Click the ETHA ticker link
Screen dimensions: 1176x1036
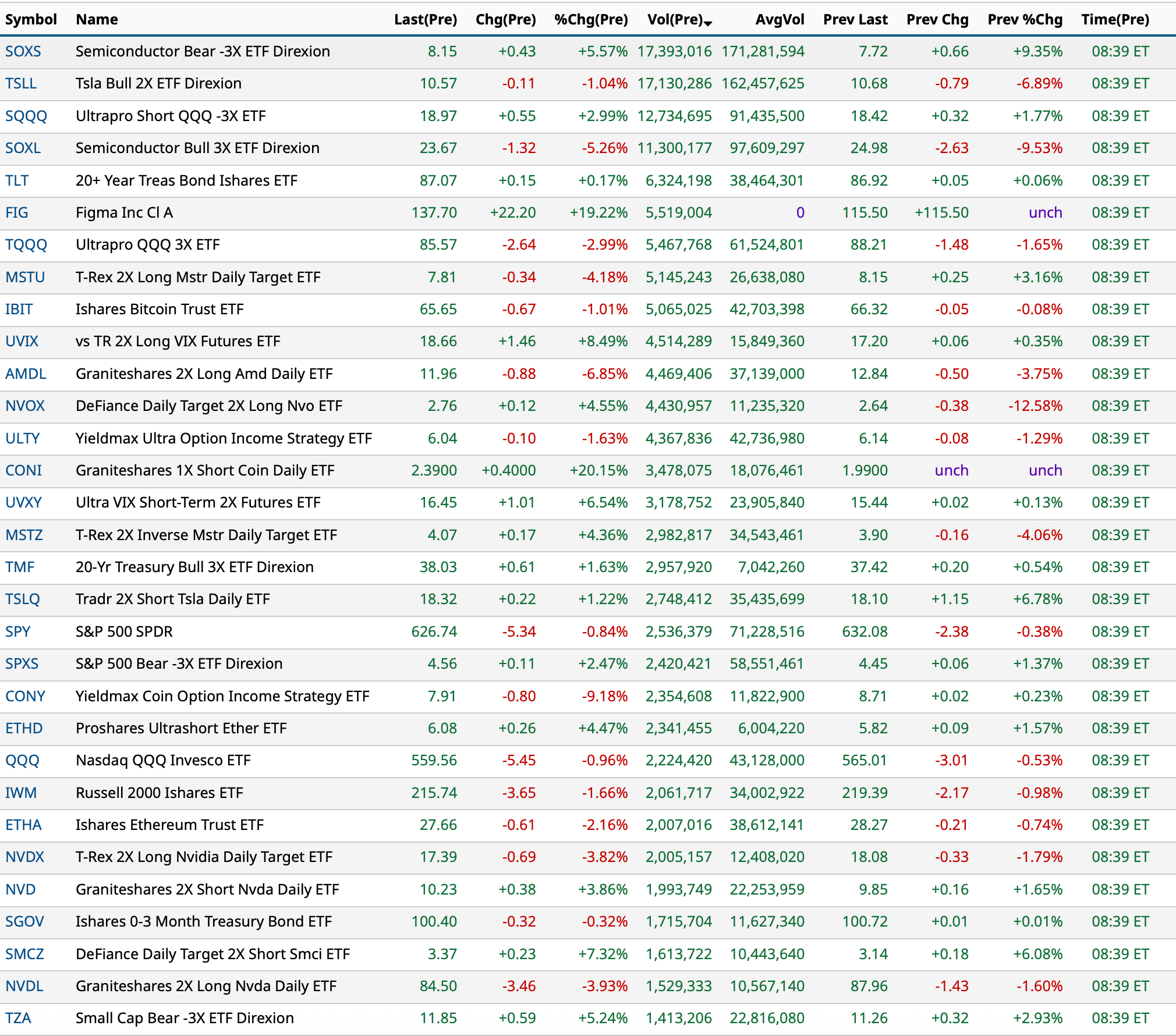point(24,825)
